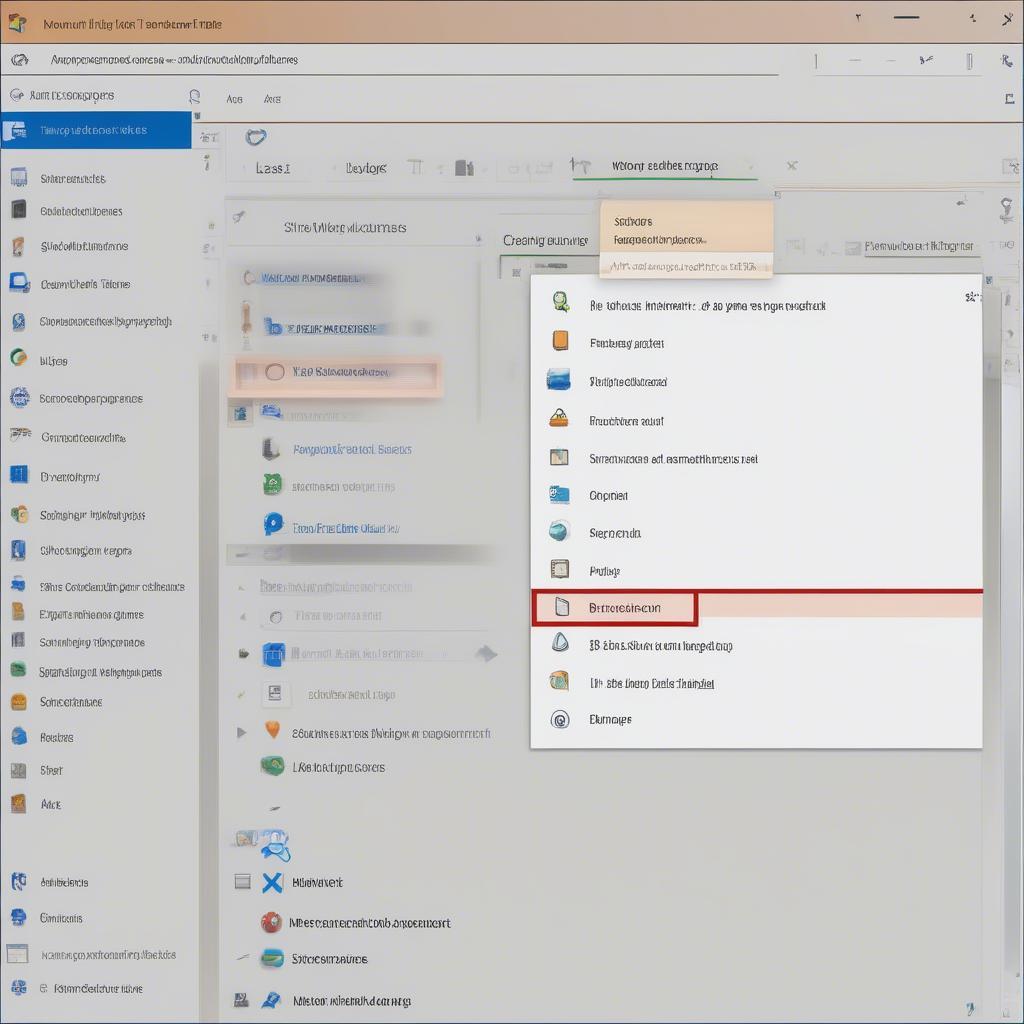Click the blue link text beside the grey tower icon
The image size is (1024, 1024).
click(352, 449)
